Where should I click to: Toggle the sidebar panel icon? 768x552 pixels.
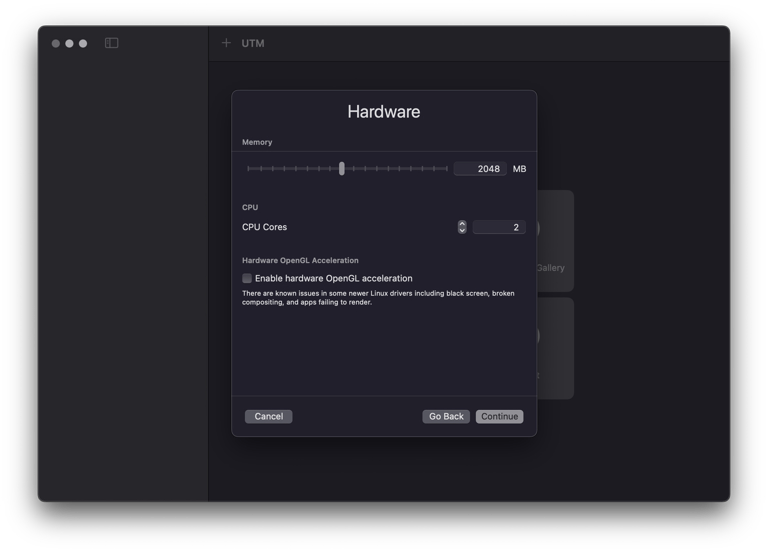(112, 43)
